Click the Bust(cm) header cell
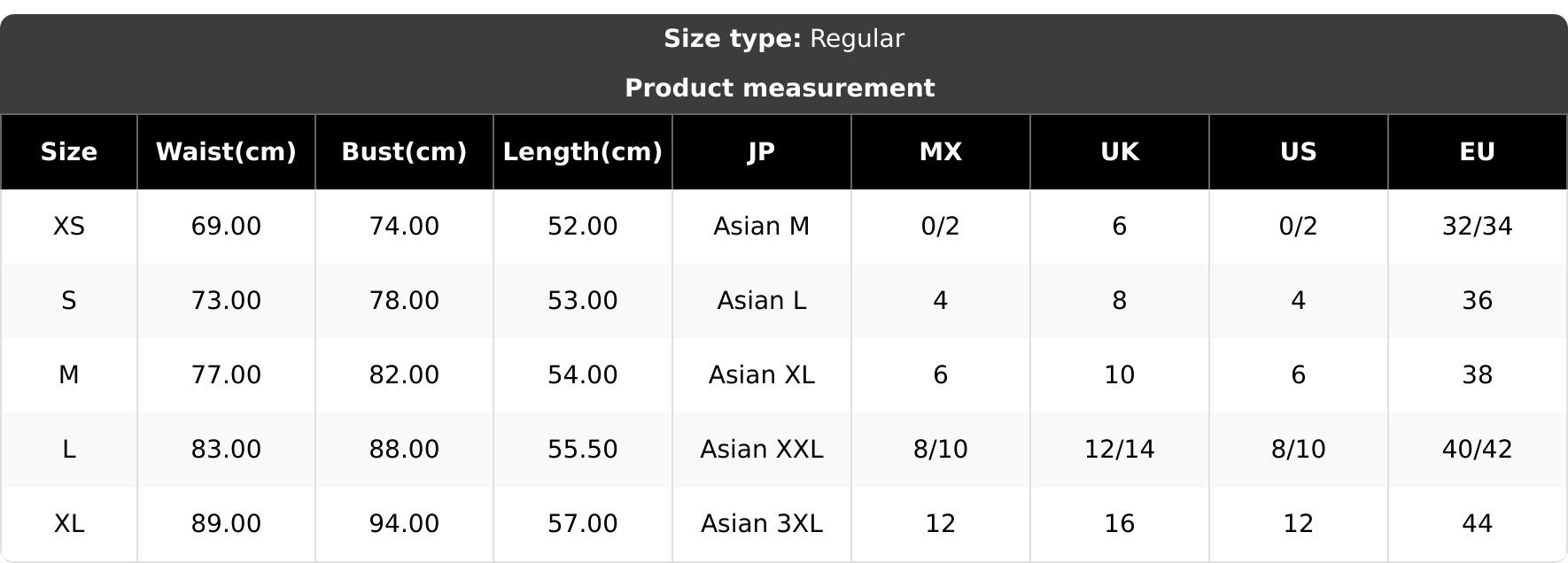The width and height of the screenshot is (1568, 563). [x=404, y=152]
